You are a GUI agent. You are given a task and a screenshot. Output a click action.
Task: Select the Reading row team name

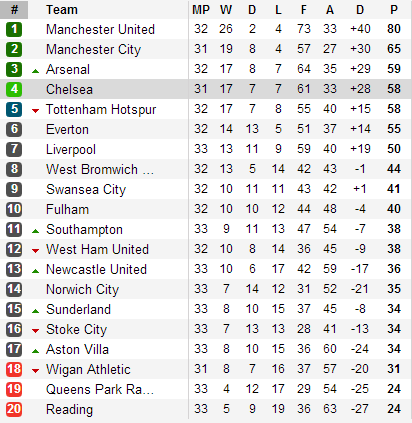coord(69,410)
